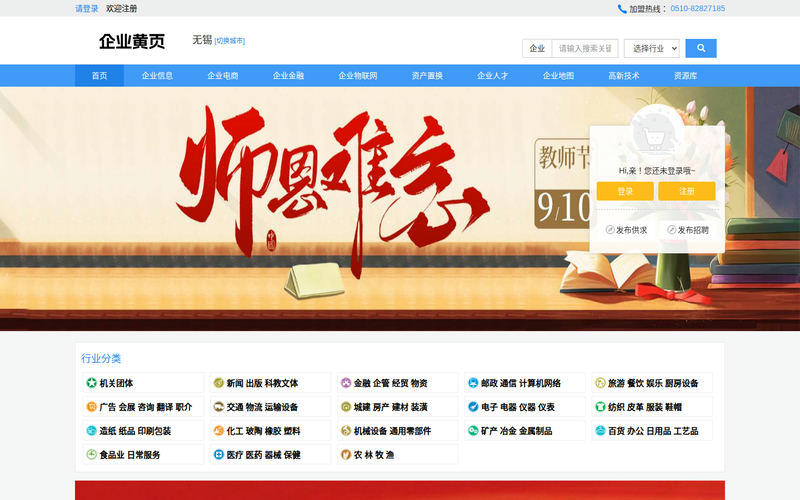Click the icon next to 新闻 出版 科教文体

[218, 383]
